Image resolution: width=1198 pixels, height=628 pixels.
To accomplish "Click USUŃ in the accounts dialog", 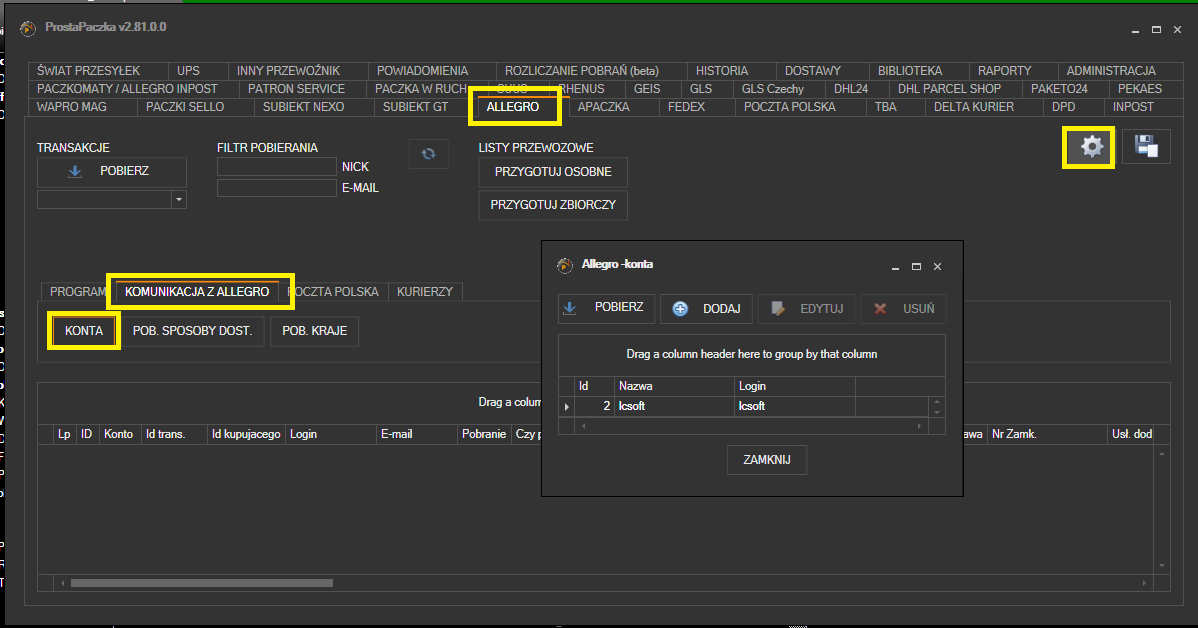I will [903, 309].
